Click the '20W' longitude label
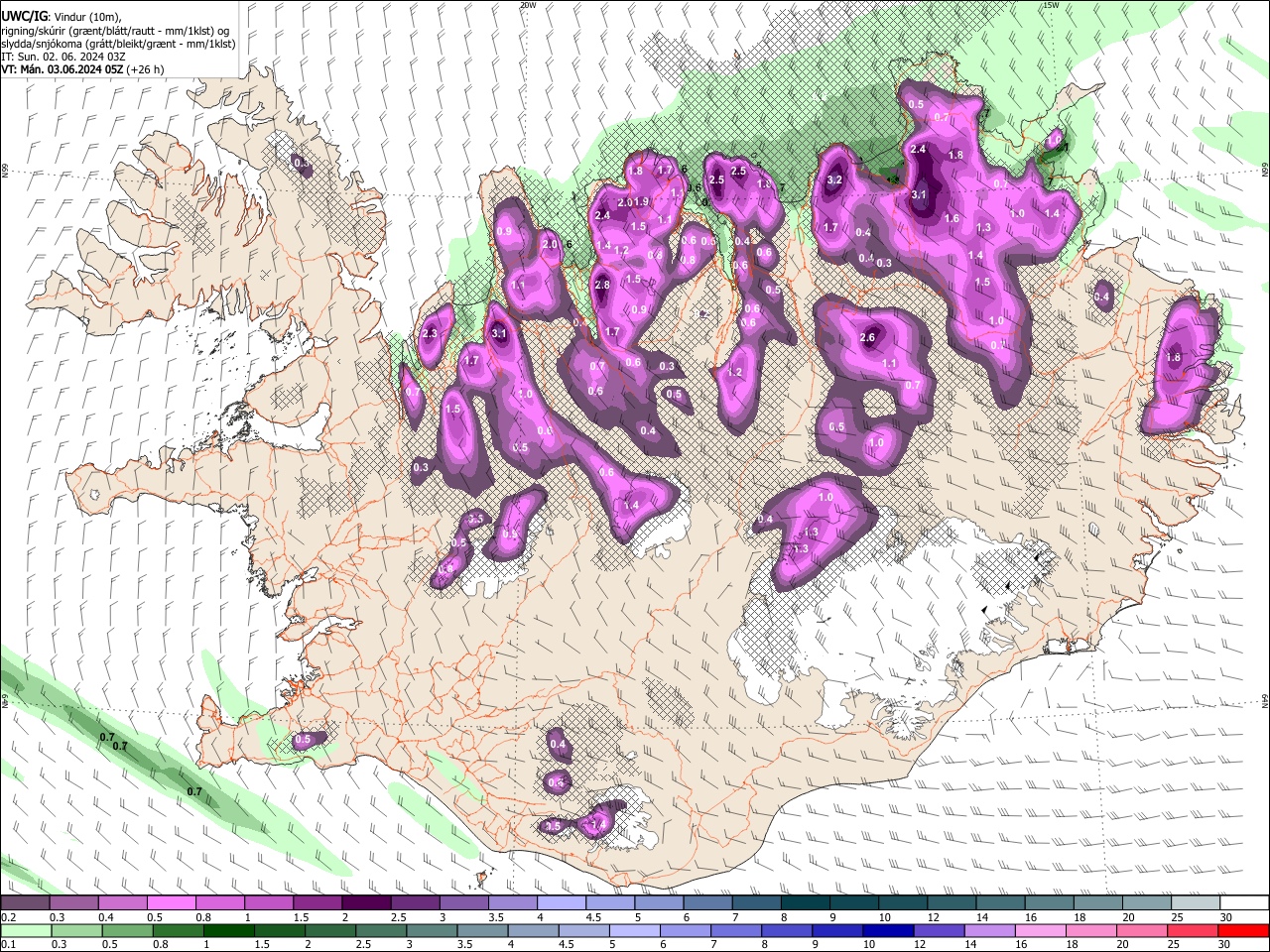Screen dimensions: 1270x952 (x=528, y=5)
